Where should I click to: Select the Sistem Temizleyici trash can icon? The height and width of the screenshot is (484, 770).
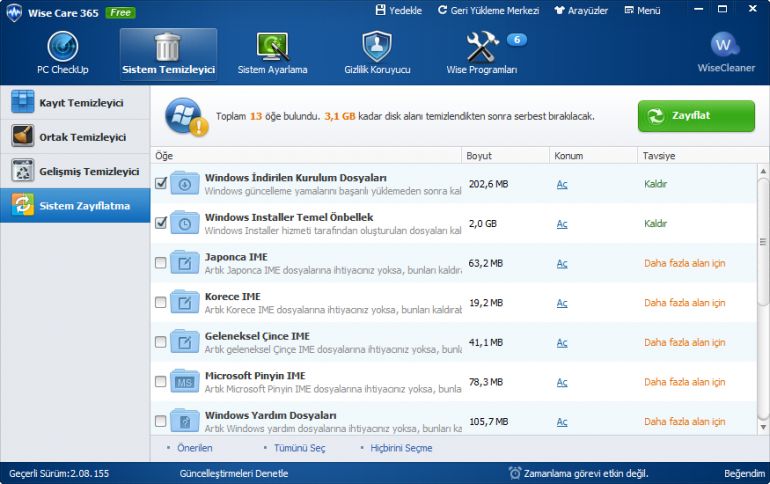pos(167,47)
